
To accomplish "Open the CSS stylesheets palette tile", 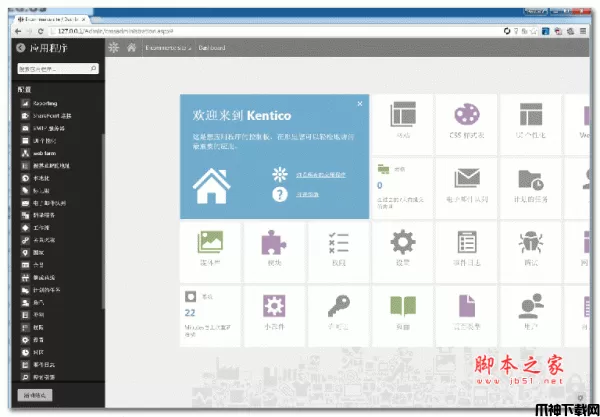I will (466, 124).
